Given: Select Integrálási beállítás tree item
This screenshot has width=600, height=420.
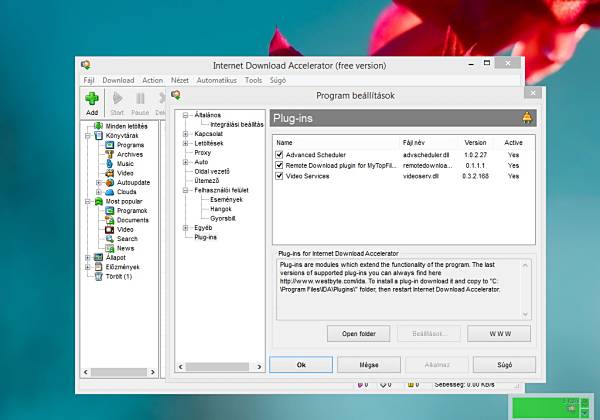Looking at the screenshot, I should pos(237,124).
